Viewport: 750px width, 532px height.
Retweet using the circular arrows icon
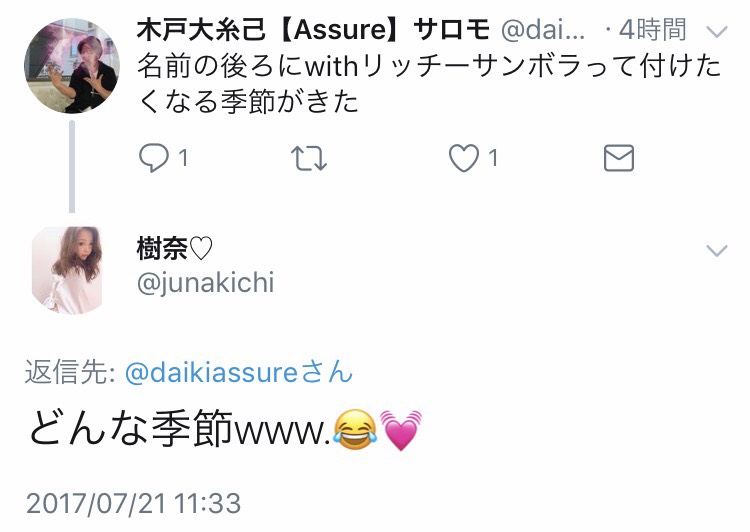click(309, 158)
